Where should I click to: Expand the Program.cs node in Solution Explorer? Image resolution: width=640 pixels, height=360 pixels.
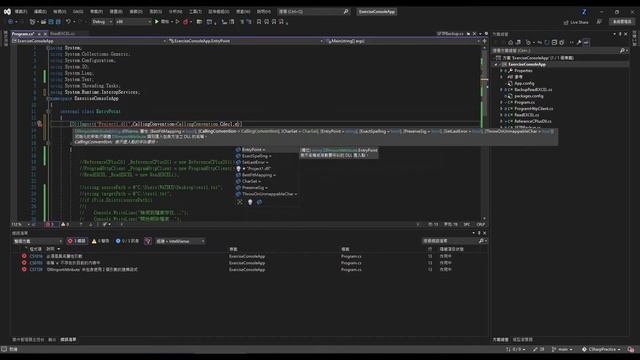502,102
